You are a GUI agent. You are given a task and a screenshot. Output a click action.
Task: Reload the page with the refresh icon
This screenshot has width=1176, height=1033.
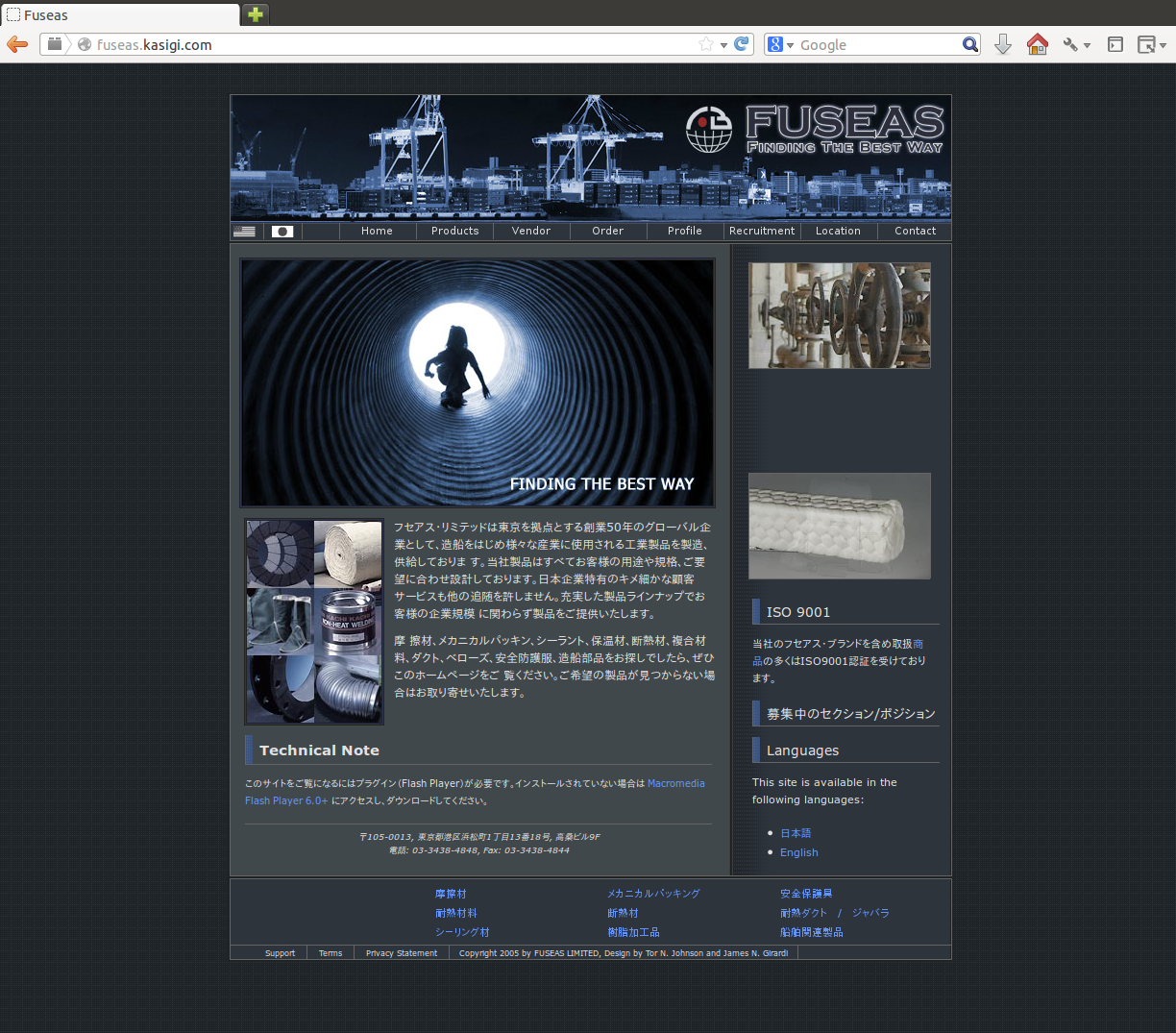click(x=742, y=44)
